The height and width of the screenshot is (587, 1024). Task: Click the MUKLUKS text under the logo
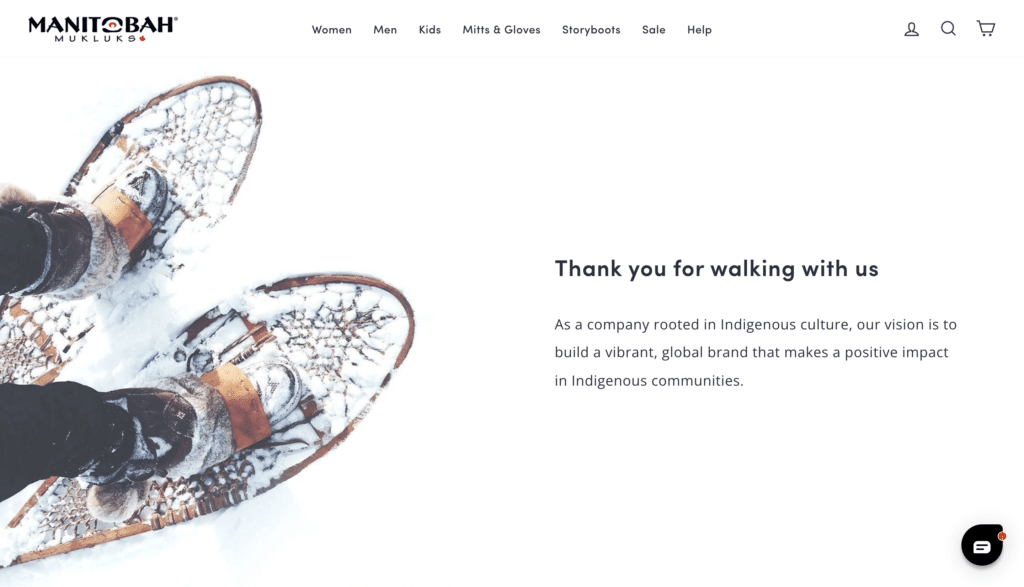[95, 39]
